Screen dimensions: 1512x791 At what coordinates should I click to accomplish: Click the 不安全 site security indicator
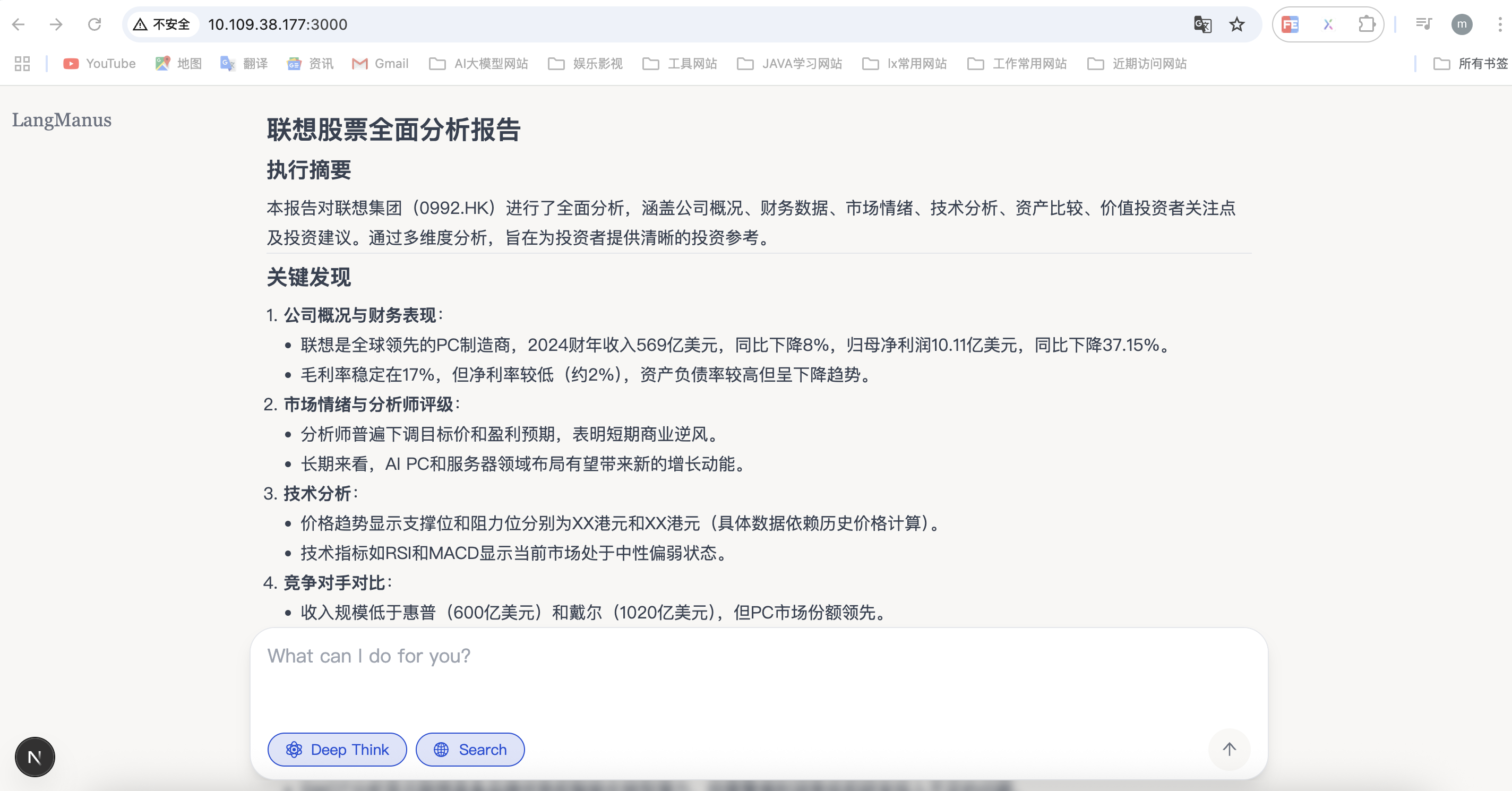162,24
